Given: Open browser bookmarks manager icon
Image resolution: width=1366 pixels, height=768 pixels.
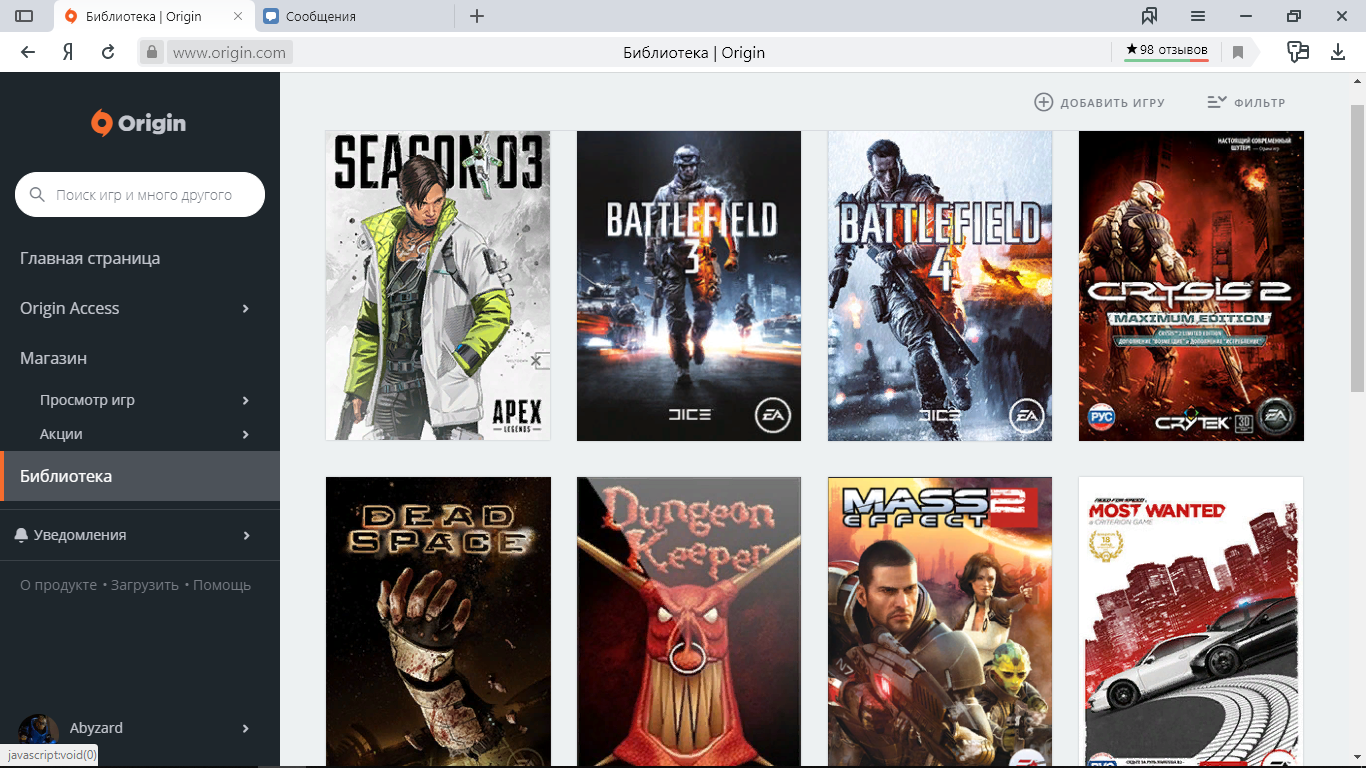Looking at the screenshot, I should [1150, 16].
